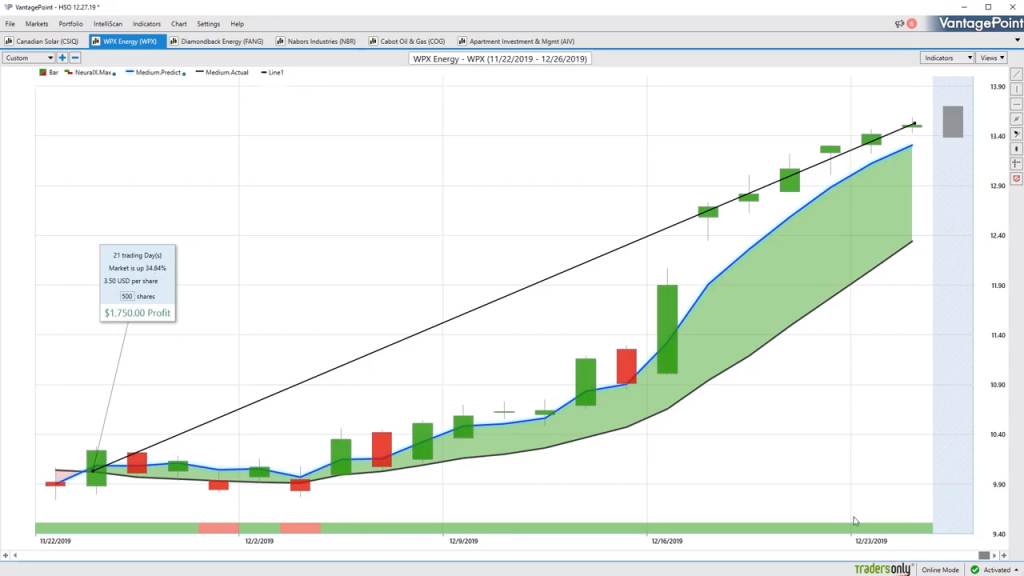Toggle the NeuralX.Max legend item
This screenshot has height=576, width=1024.
click(90, 72)
